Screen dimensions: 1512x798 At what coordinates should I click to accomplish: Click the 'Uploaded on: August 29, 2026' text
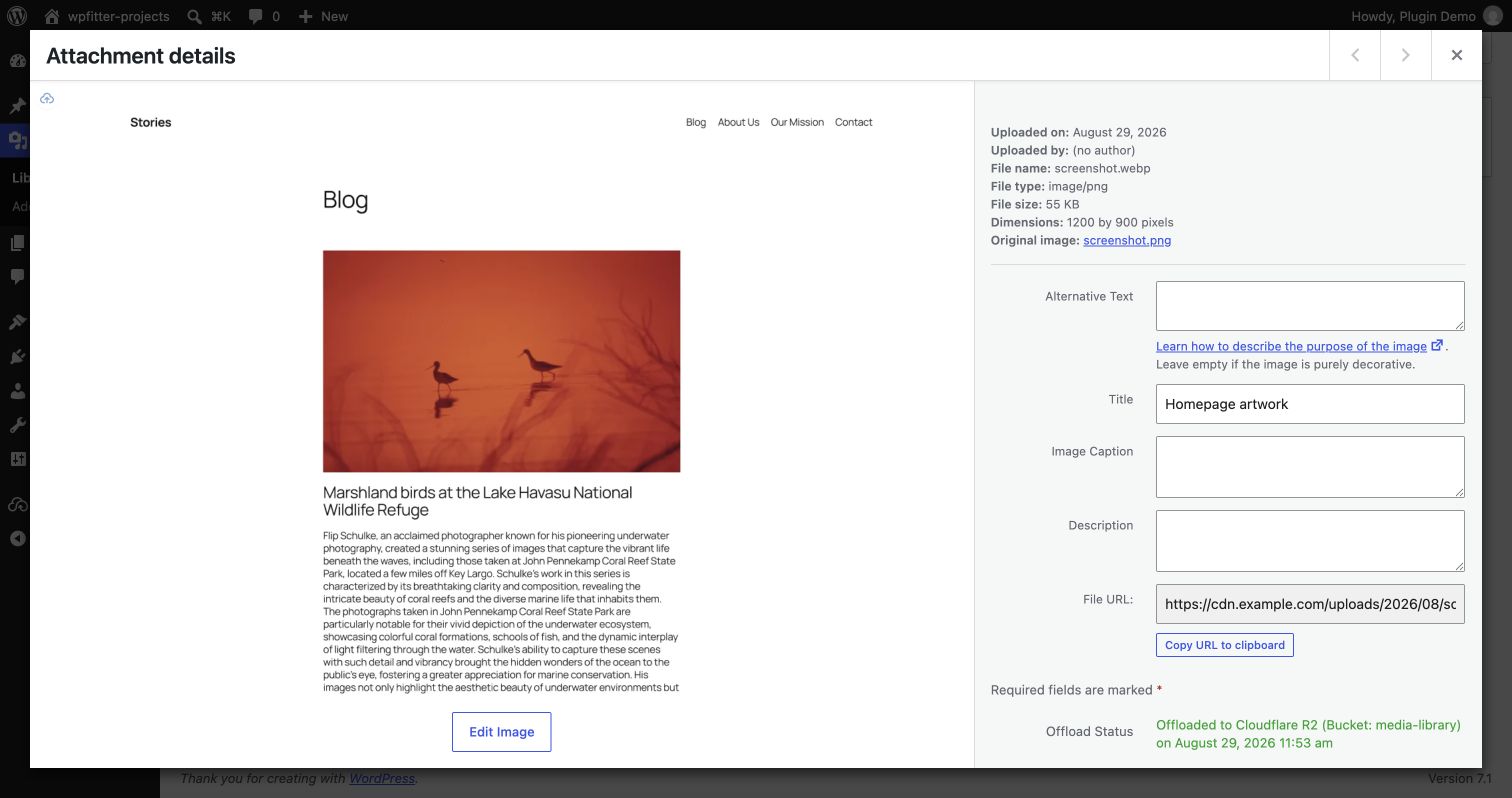[x=1079, y=132]
